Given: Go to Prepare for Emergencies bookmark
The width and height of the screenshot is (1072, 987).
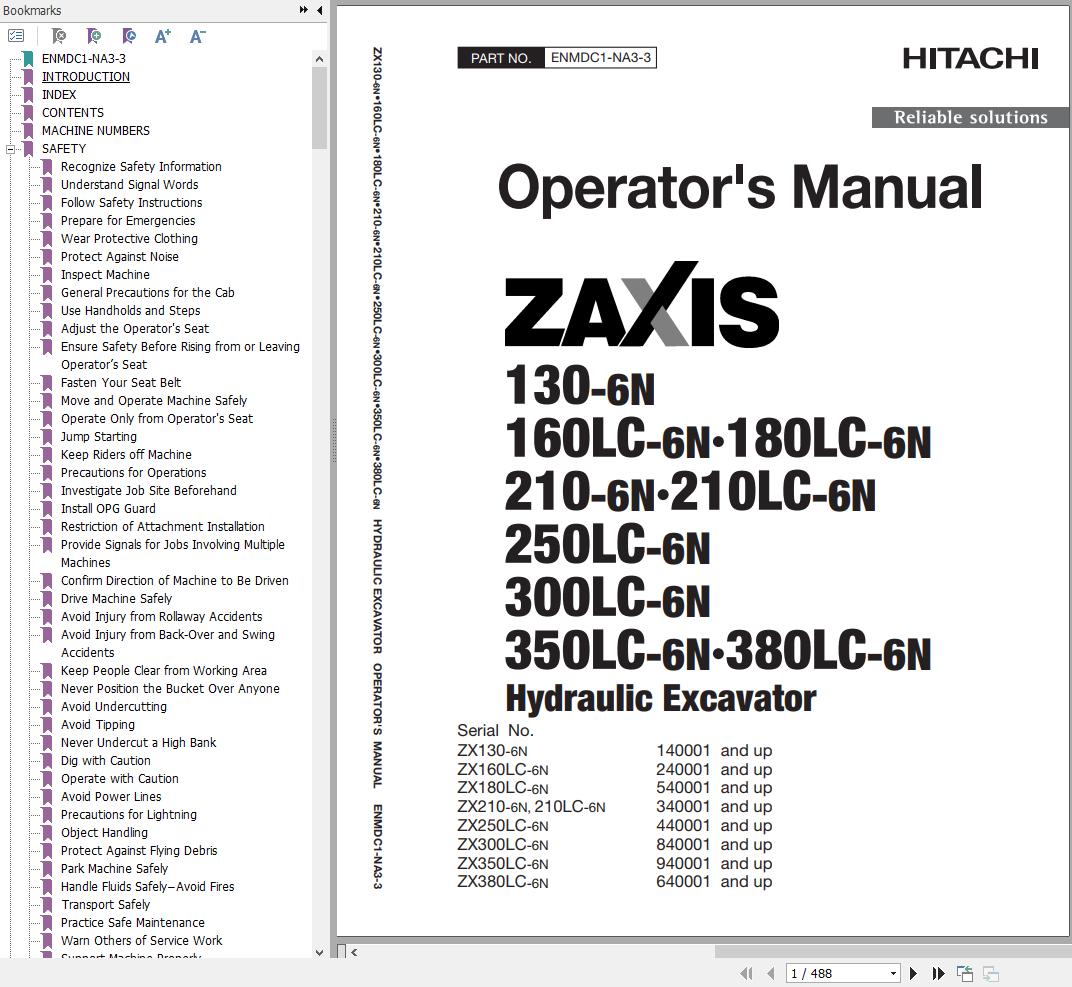Looking at the screenshot, I should pyautogui.click(x=128, y=221).
